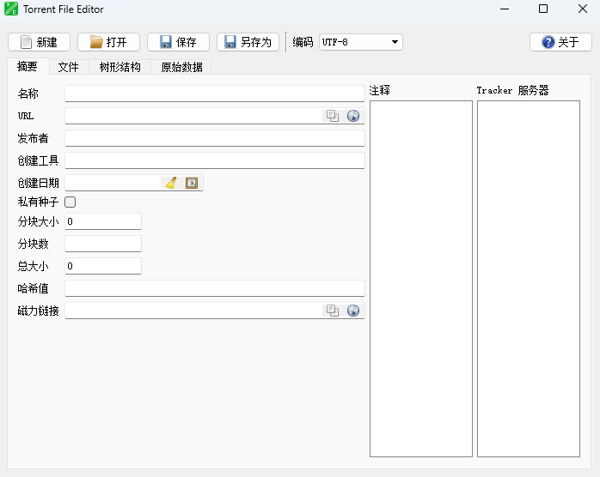Open magnet link via globe icon

pos(353,311)
